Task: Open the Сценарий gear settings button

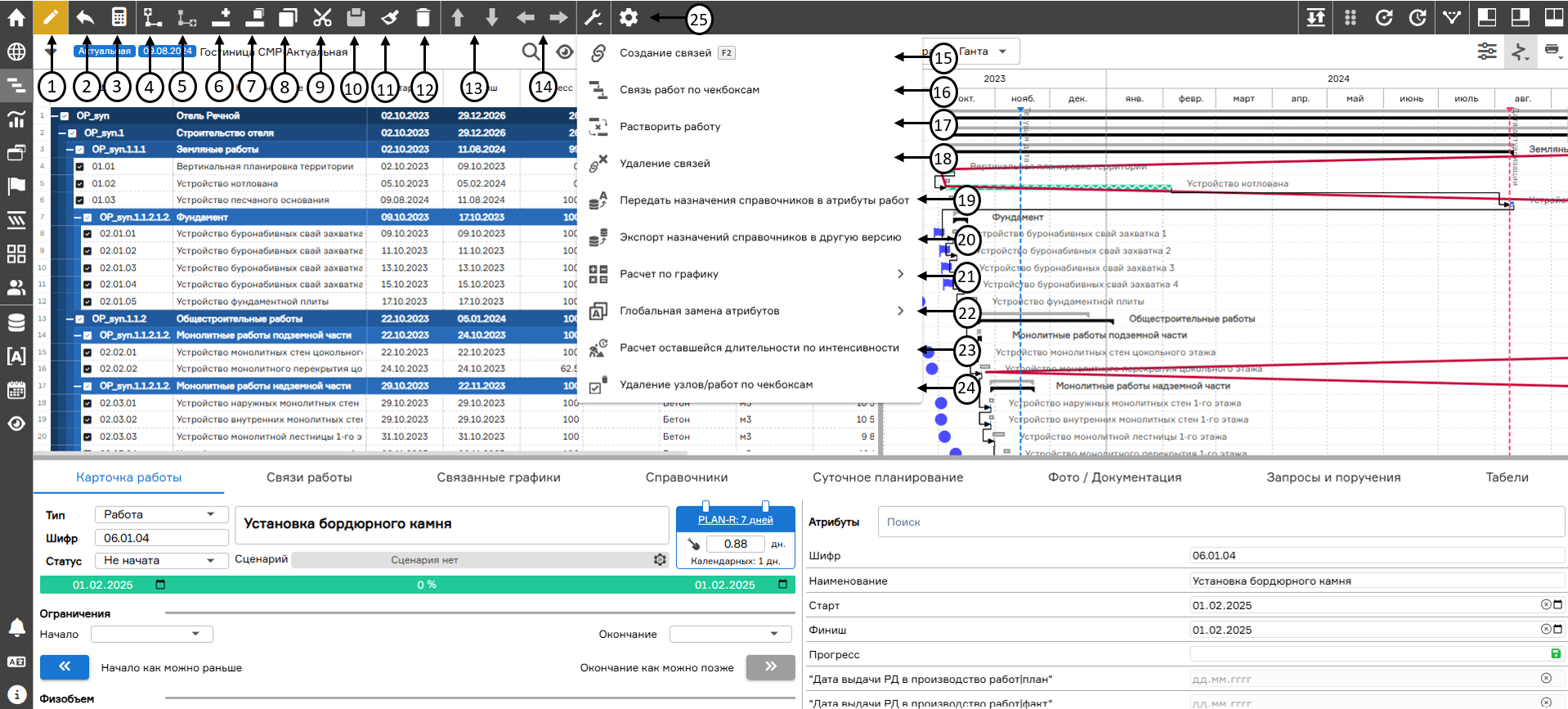Action: coord(660,560)
